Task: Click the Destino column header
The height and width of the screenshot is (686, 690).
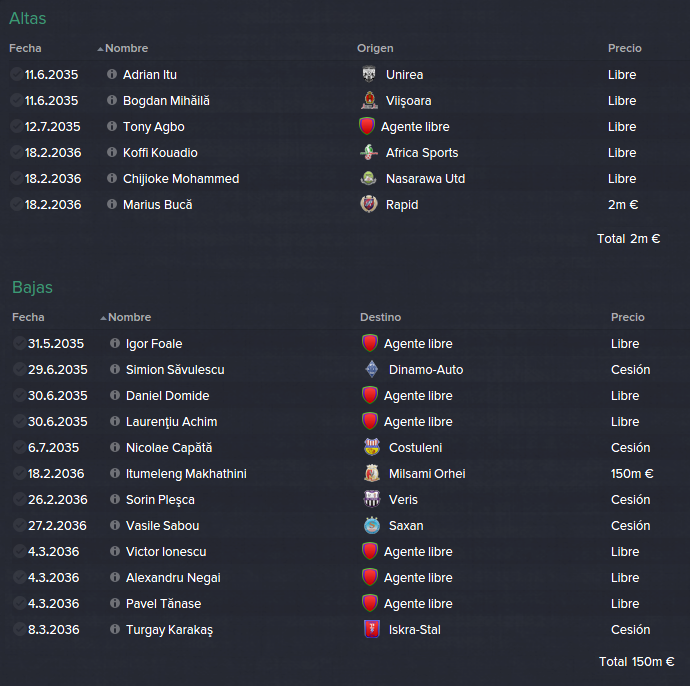Action: [x=380, y=317]
